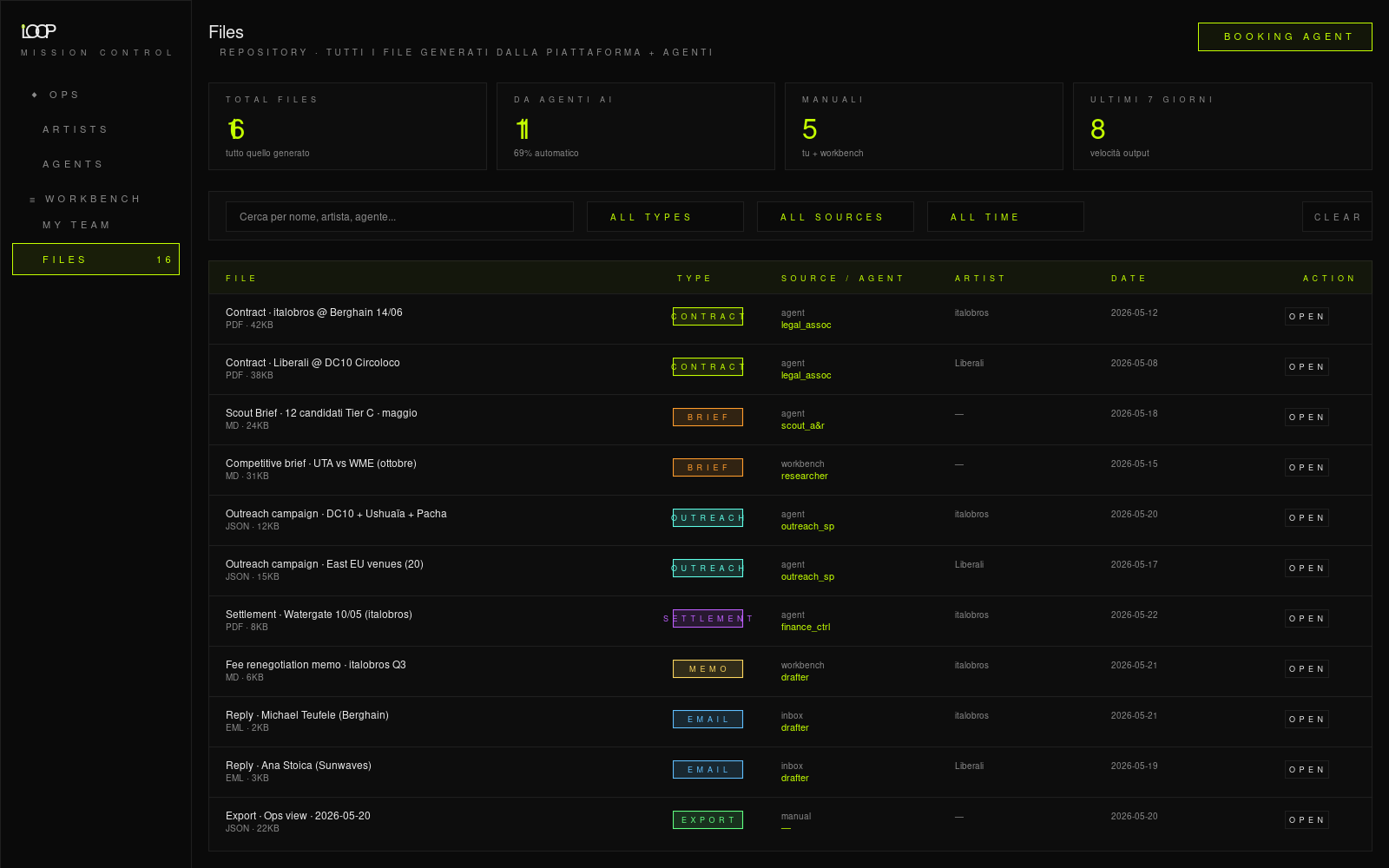The width and height of the screenshot is (1389, 868).
Task: Click CONTRACT tag on Liberali DC10 row
Action: pos(708,367)
